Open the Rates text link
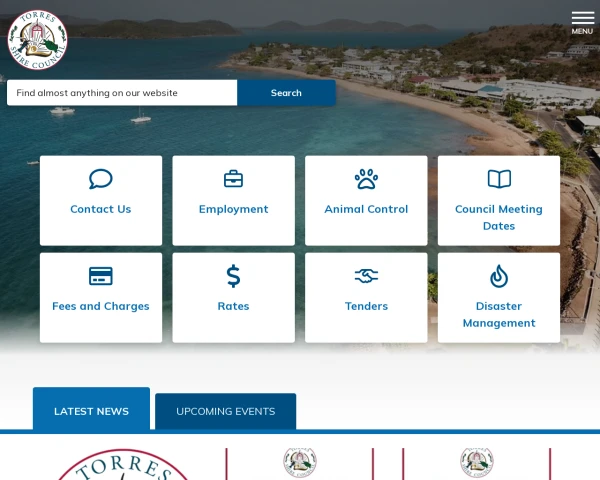Screen dimensions: 600x480 (233, 306)
